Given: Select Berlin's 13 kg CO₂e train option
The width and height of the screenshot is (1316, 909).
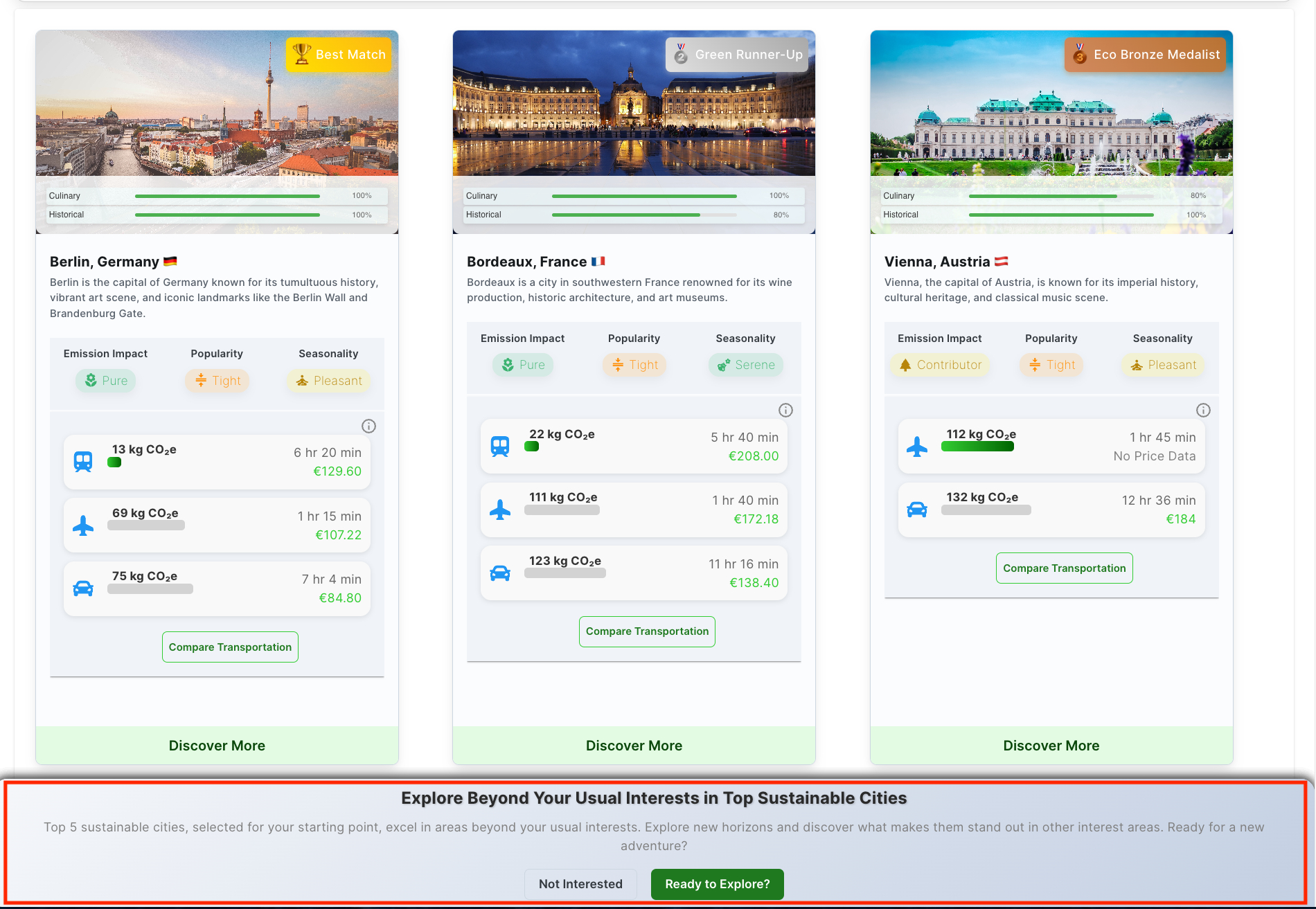Looking at the screenshot, I should [217, 462].
